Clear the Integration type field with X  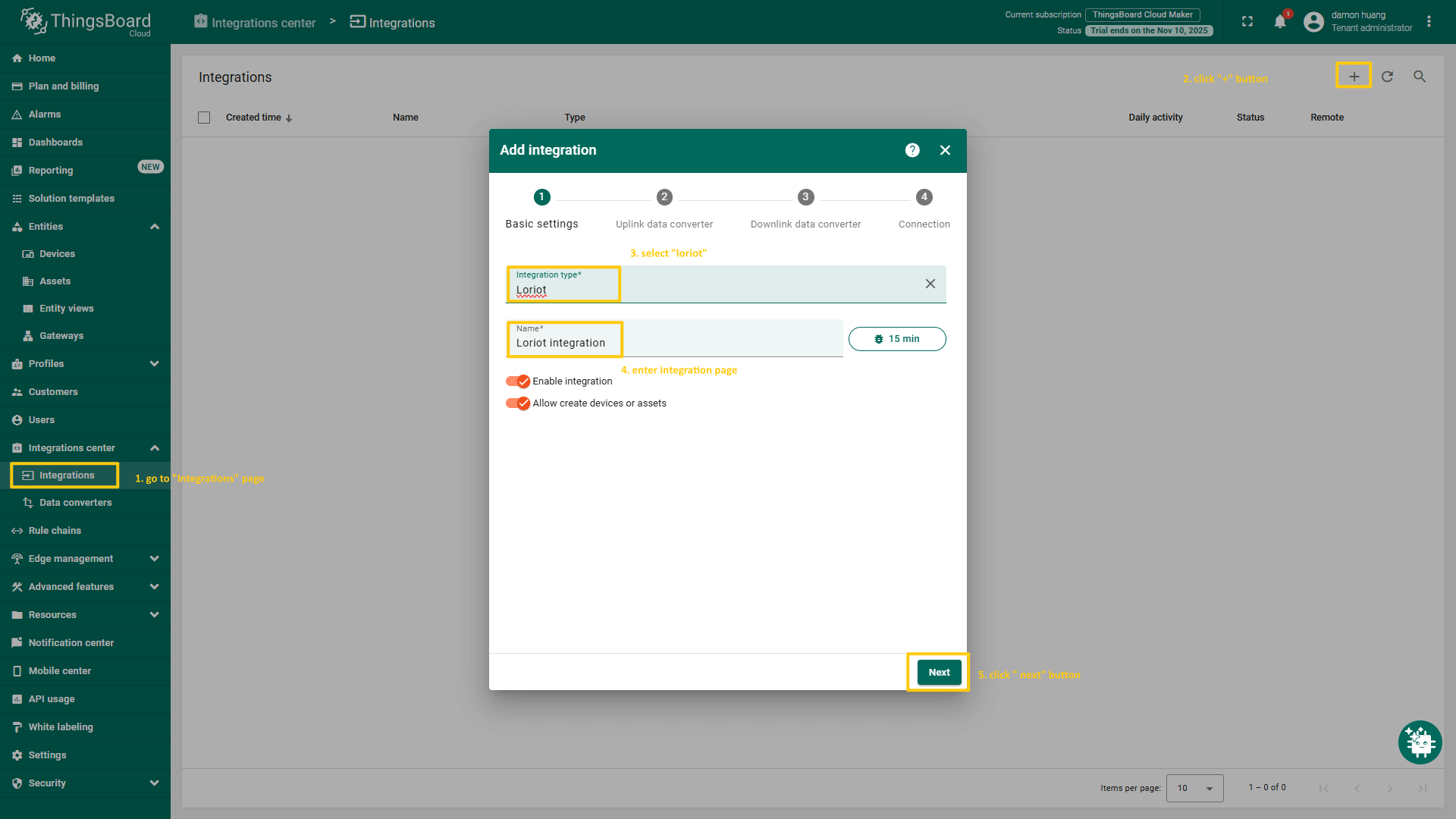tap(930, 284)
